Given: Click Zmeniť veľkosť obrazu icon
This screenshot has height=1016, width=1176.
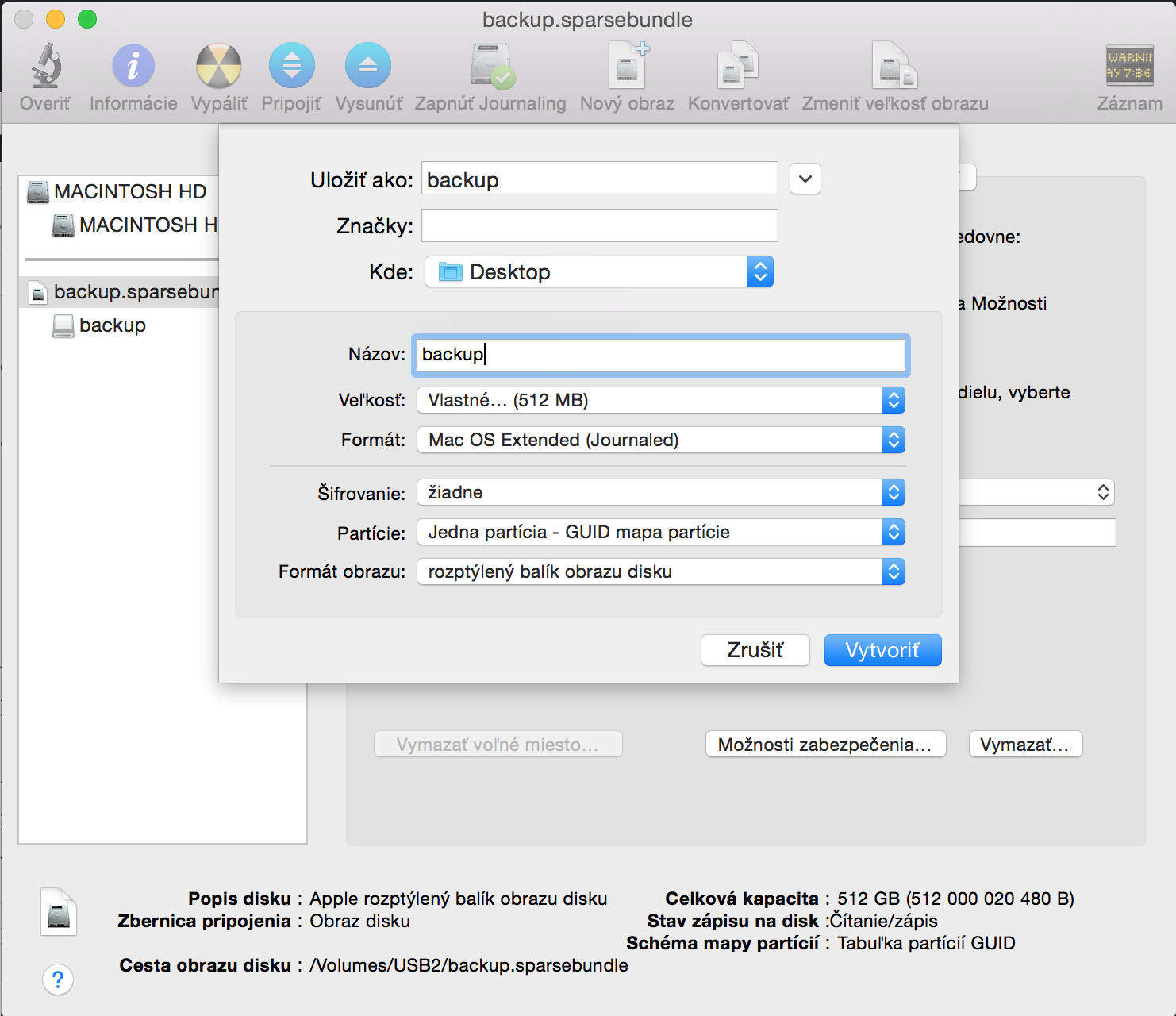Looking at the screenshot, I should pyautogui.click(x=894, y=65).
